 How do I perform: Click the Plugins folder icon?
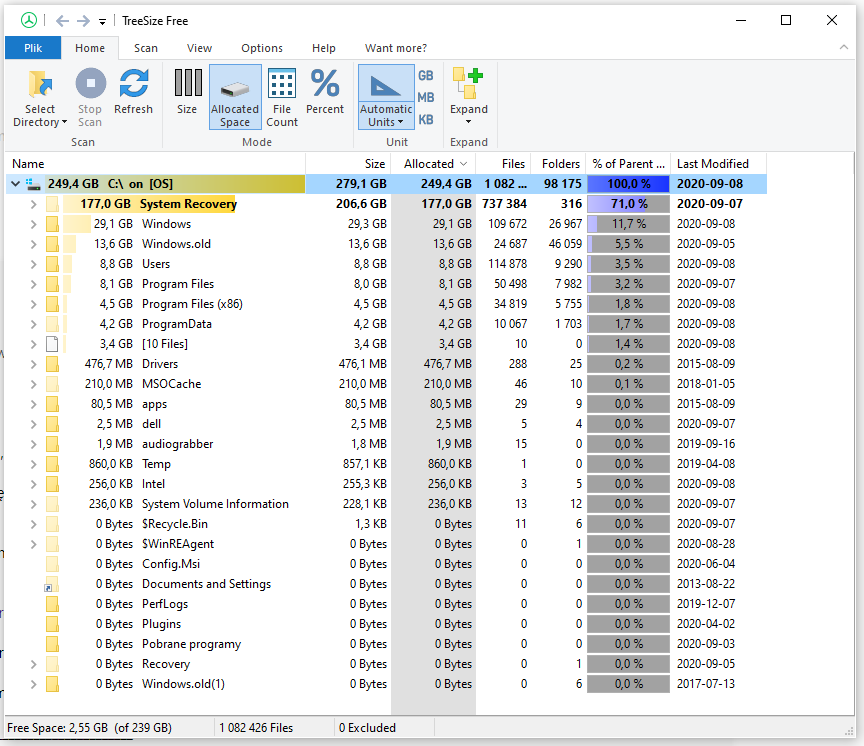52,624
